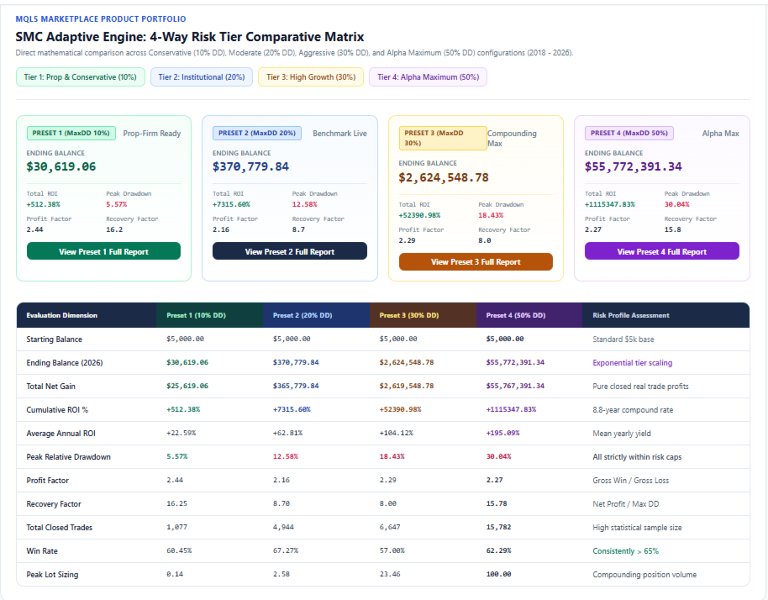Click the $365,779.84 Total Net Gain cell
The width and height of the screenshot is (768, 600).
point(296,385)
